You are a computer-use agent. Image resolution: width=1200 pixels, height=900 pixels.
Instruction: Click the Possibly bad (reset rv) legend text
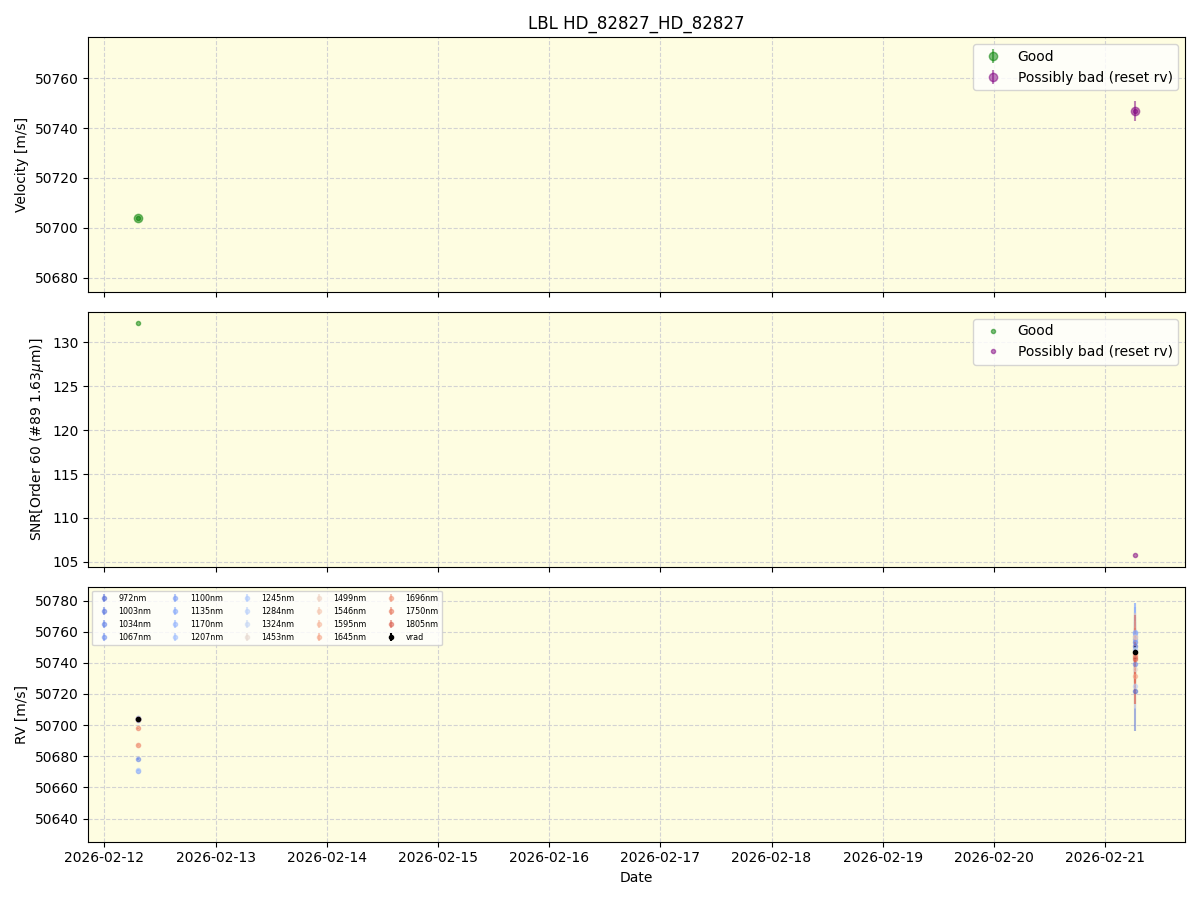1094,77
